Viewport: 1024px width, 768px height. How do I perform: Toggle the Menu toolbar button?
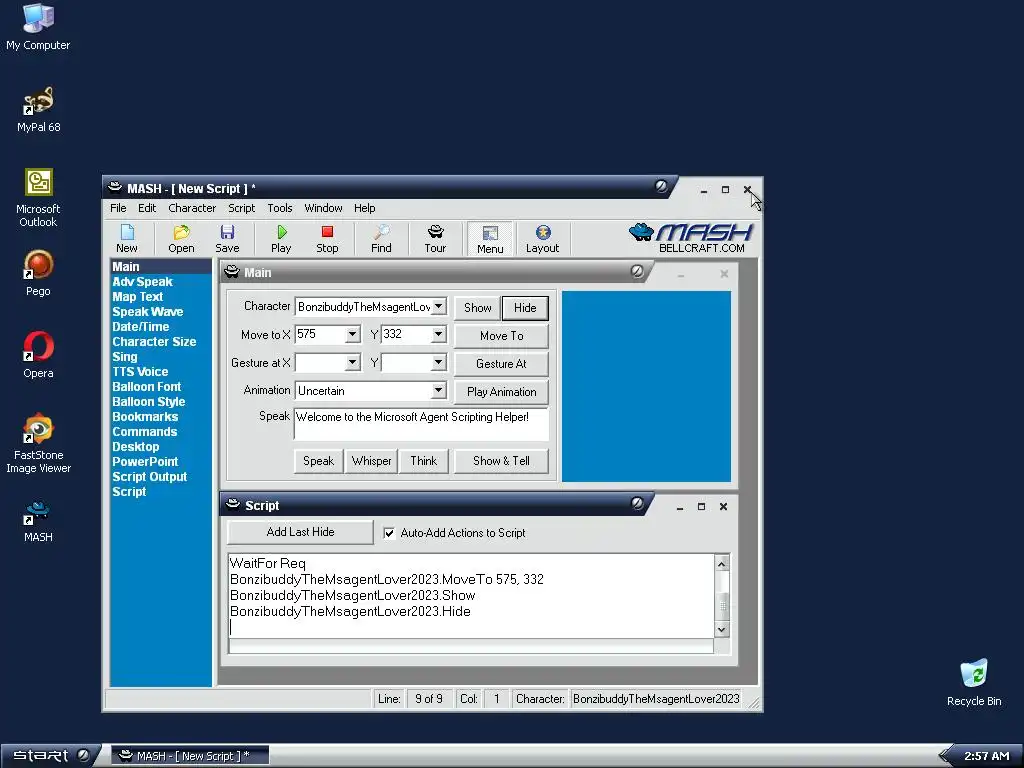tap(490, 238)
